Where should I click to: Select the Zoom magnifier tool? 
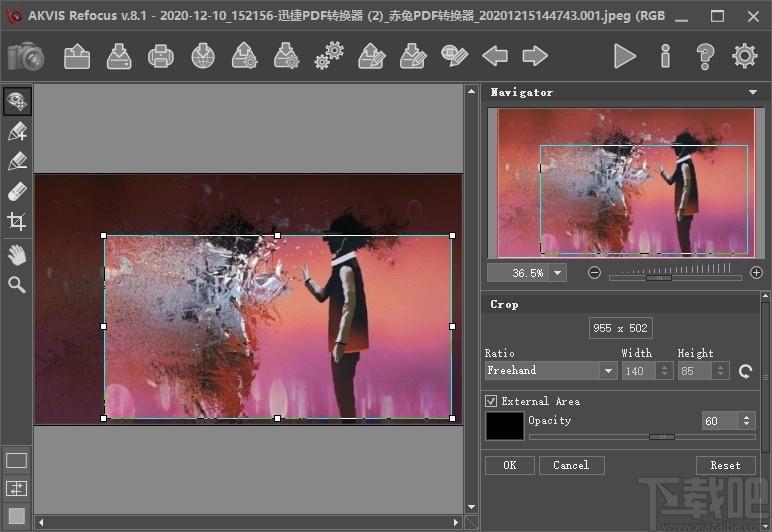[17, 285]
